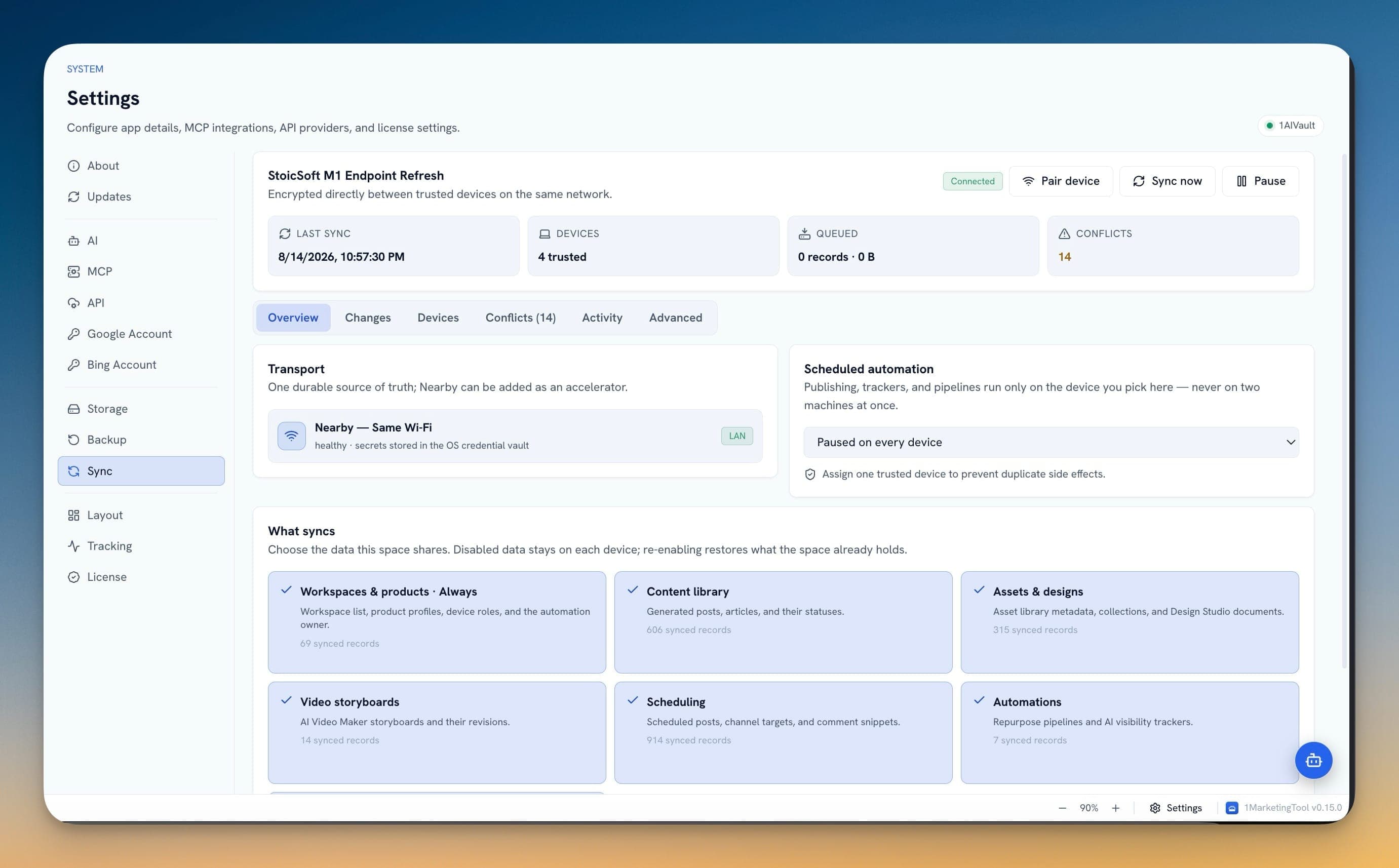Open Storage settings

tap(141, 409)
